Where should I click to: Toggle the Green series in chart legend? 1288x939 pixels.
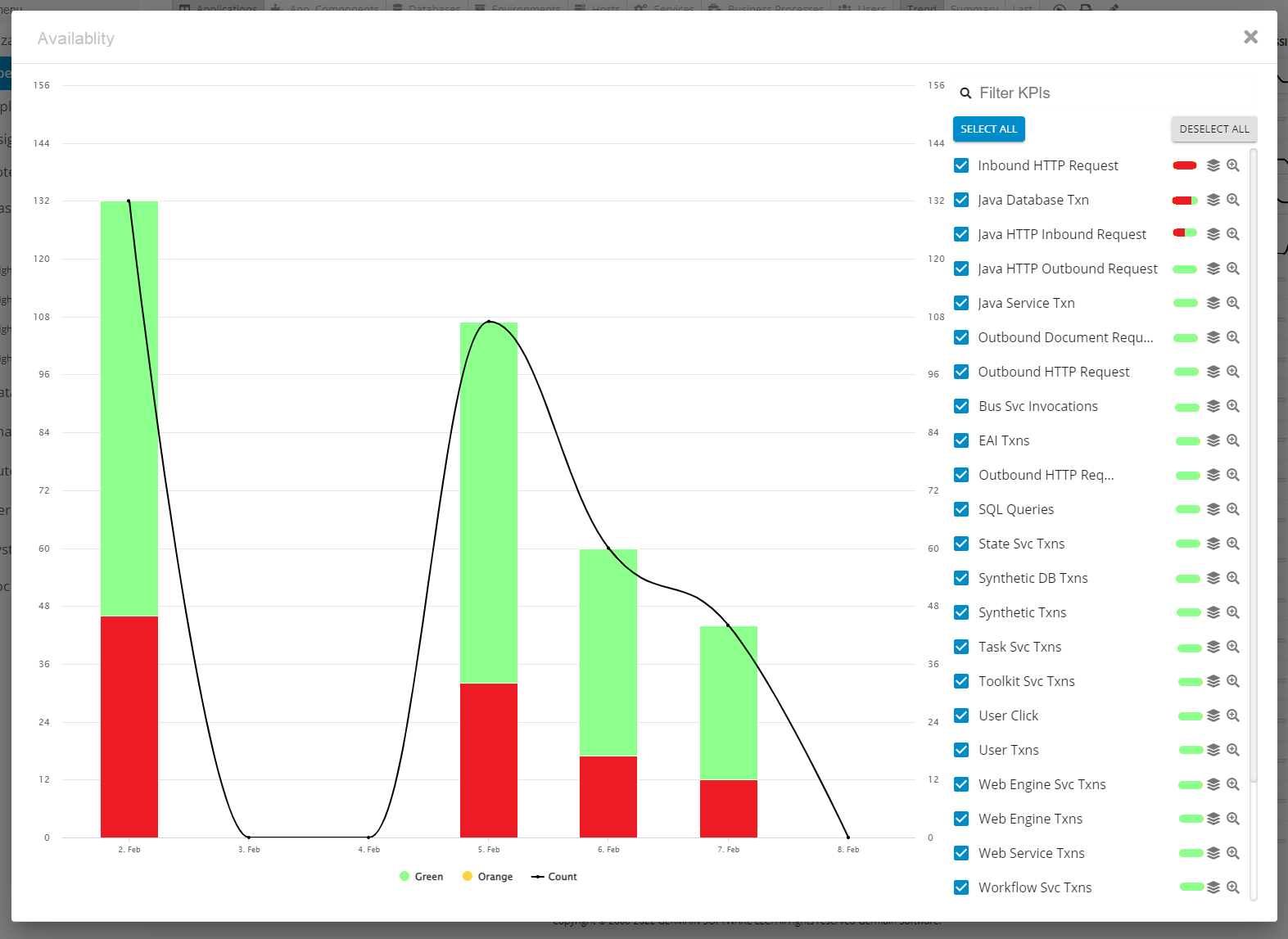pos(422,877)
